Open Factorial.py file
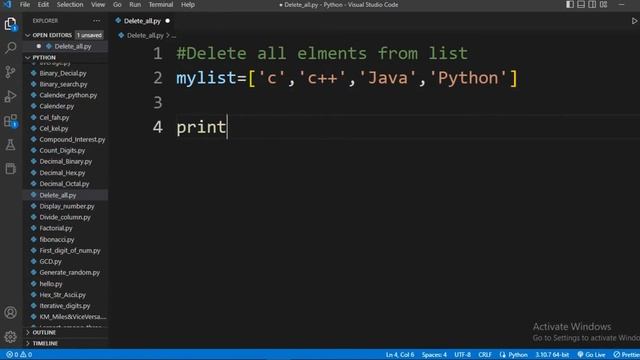The width and height of the screenshot is (640, 360). 56,229
